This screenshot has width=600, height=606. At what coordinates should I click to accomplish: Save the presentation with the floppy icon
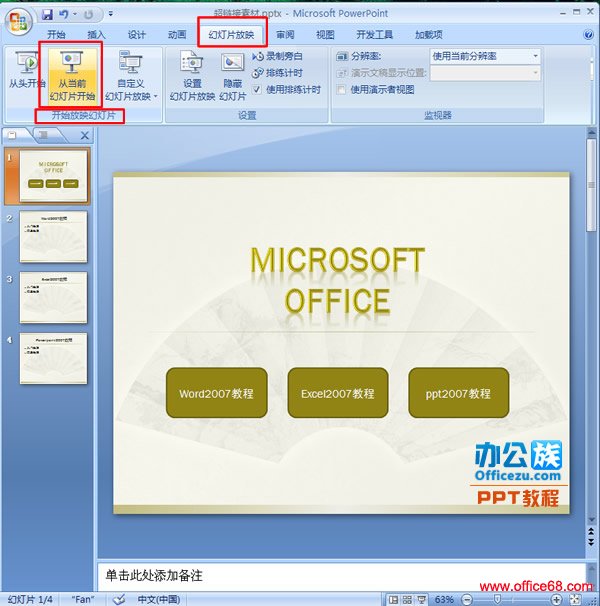[x=48, y=14]
